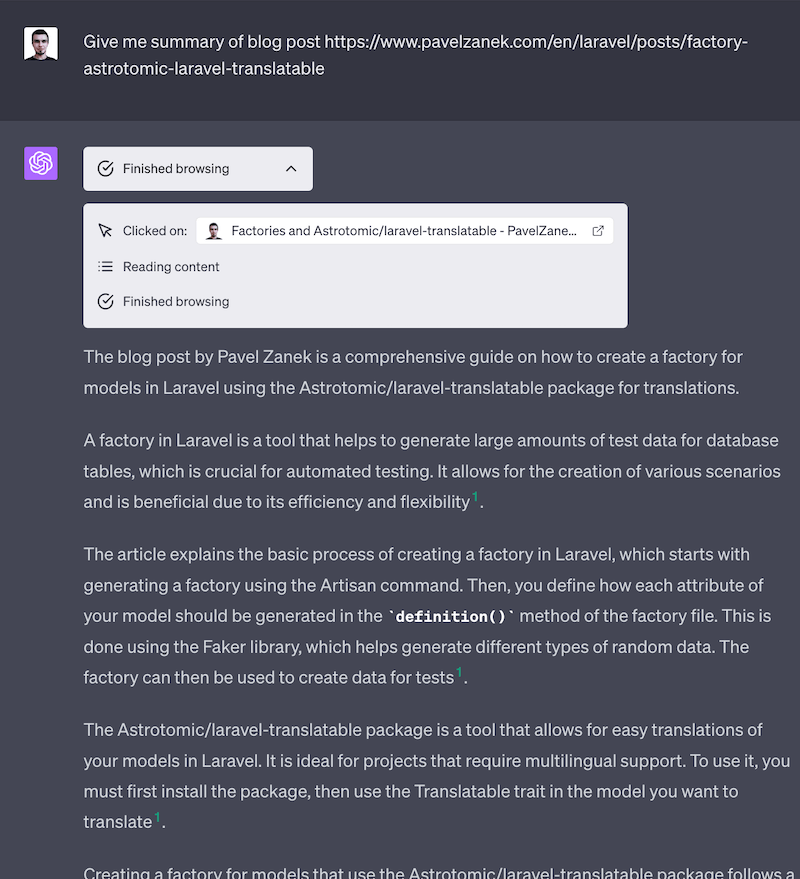Click the list icon beside Reading content
The image size is (800, 879).
coord(106,267)
